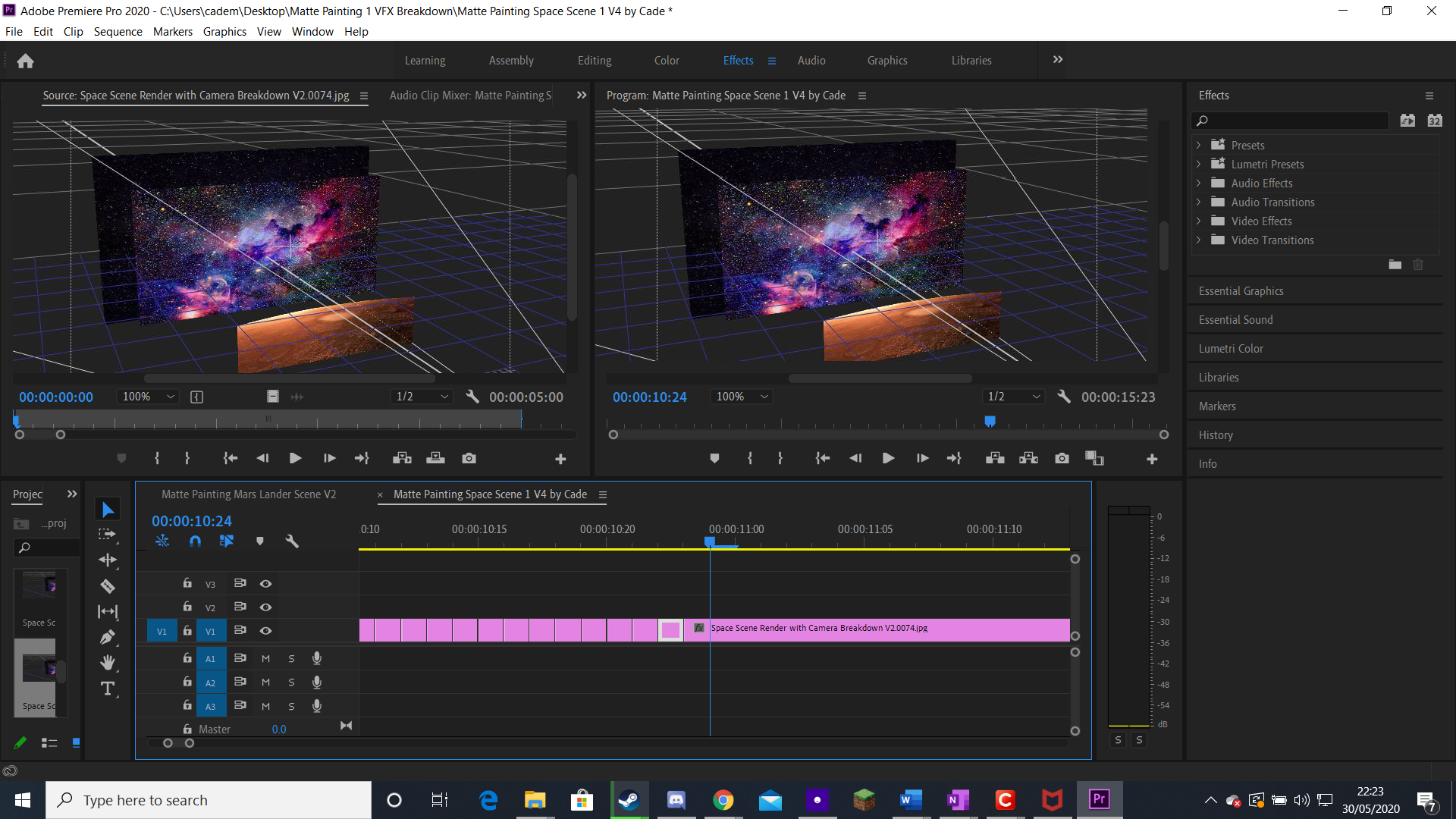Click Insert button in Source monitor
The height and width of the screenshot is (819, 1456).
click(x=402, y=458)
